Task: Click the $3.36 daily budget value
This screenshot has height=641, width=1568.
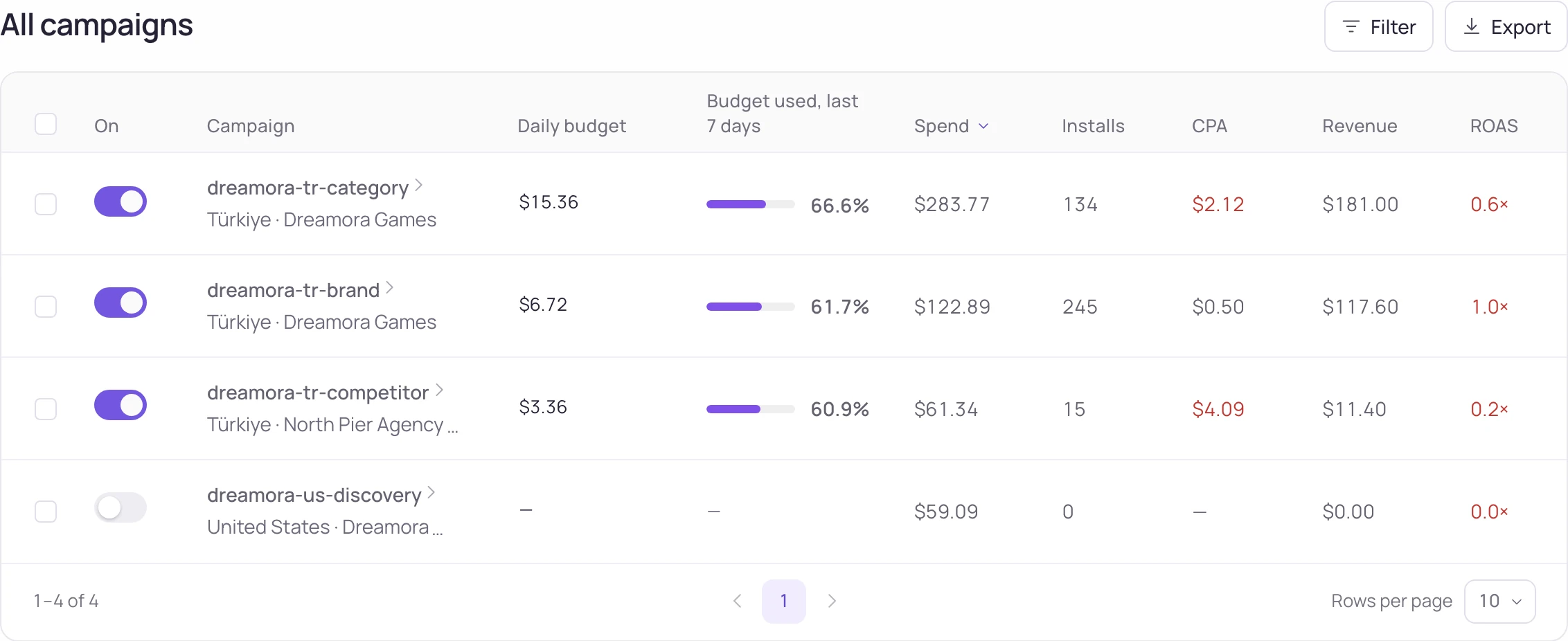Action: click(x=543, y=407)
